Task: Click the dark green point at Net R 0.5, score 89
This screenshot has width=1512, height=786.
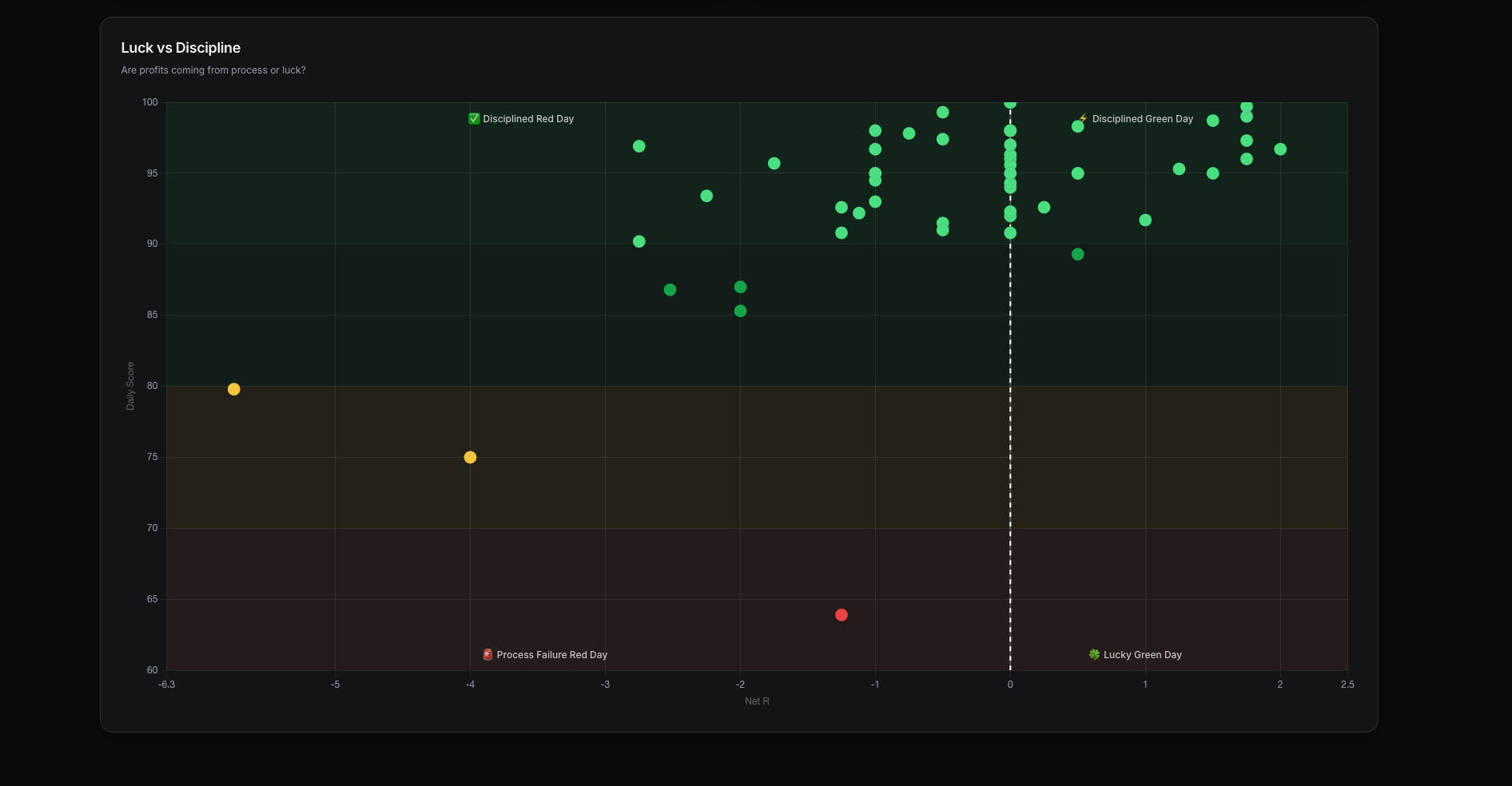Action: 1077,255
